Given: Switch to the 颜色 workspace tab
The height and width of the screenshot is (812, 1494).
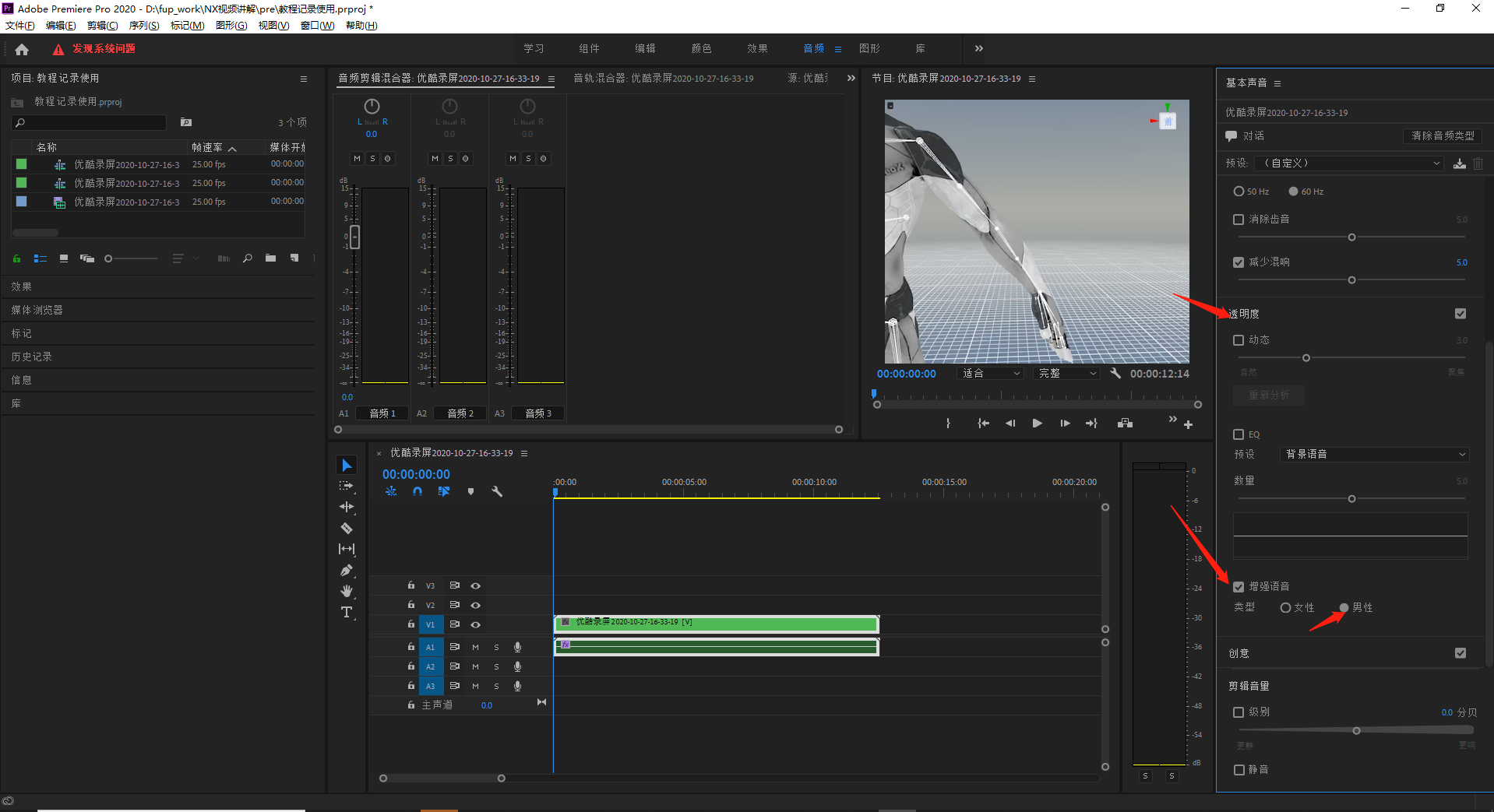Looking at the screenshot, I should click(701, 48).
